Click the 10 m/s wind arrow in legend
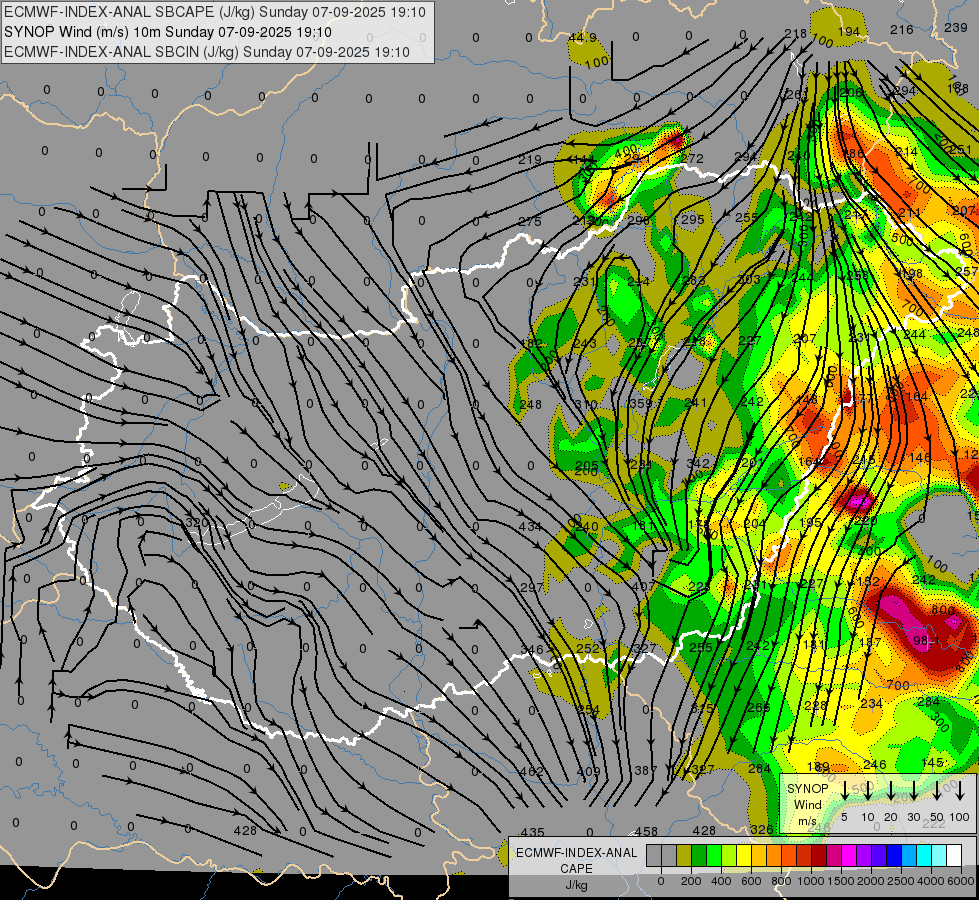 (868, 790)
